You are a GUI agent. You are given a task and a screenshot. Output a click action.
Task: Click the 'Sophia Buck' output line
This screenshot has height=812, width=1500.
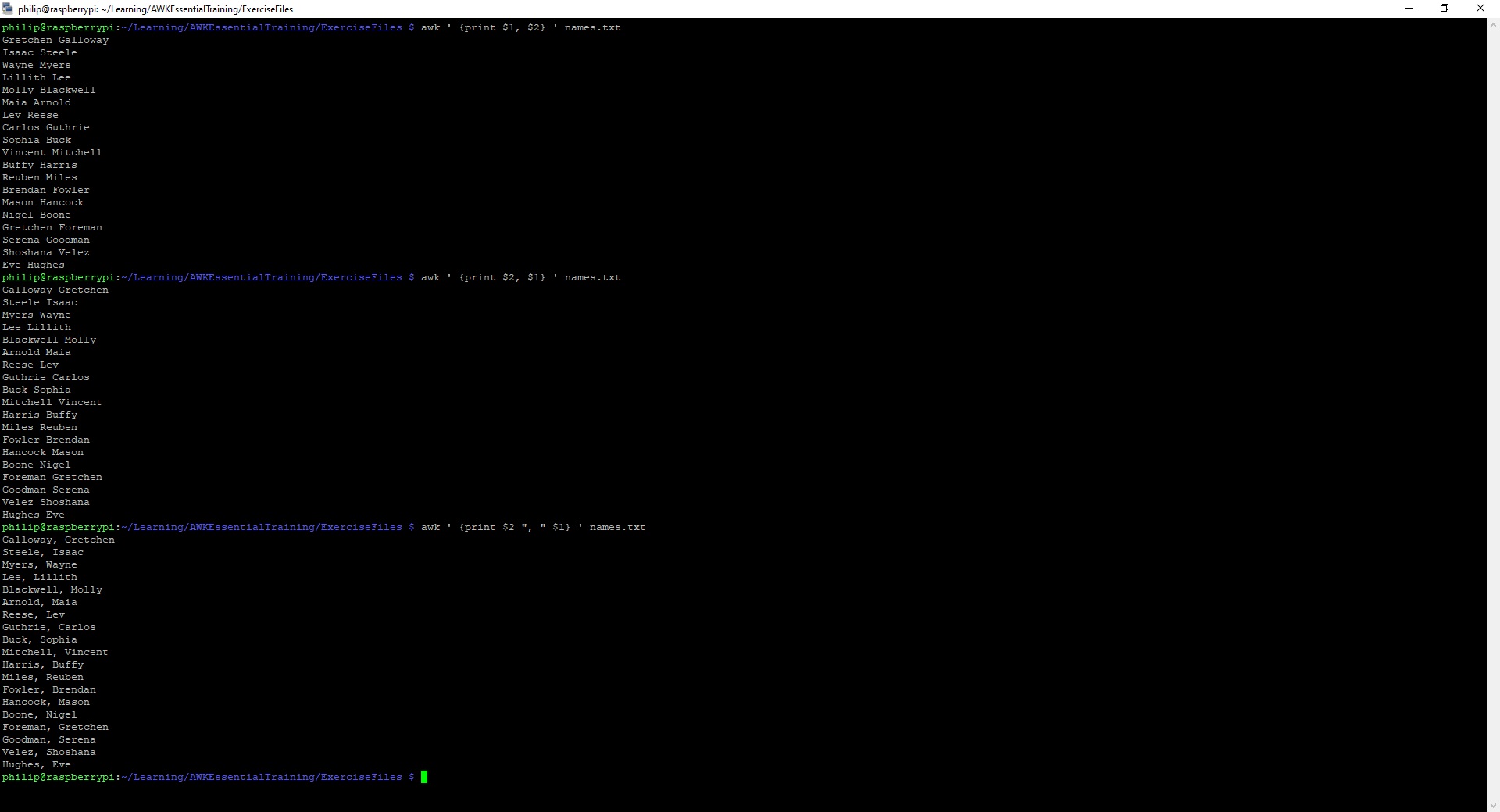click(x=37, y=140)
